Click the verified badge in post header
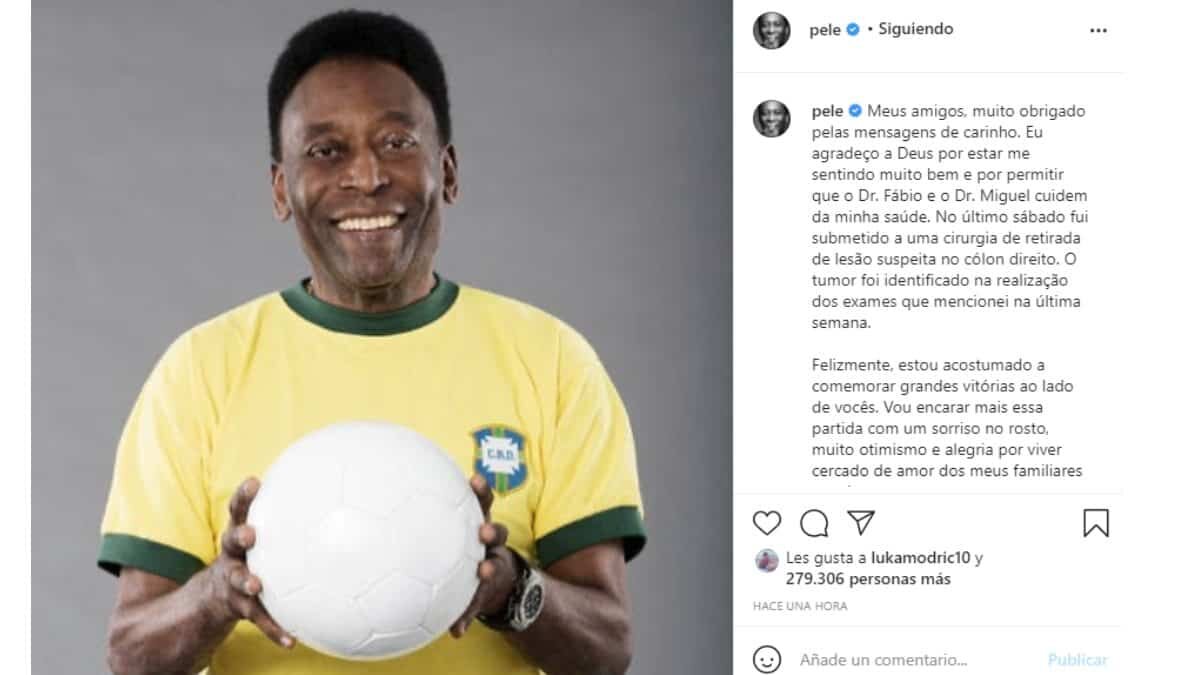 coord(853,30)
